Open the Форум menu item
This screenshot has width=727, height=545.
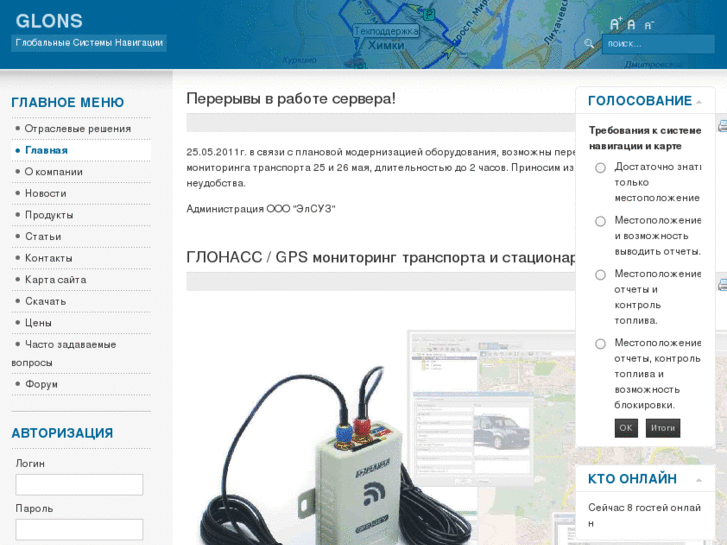(41, 385)
